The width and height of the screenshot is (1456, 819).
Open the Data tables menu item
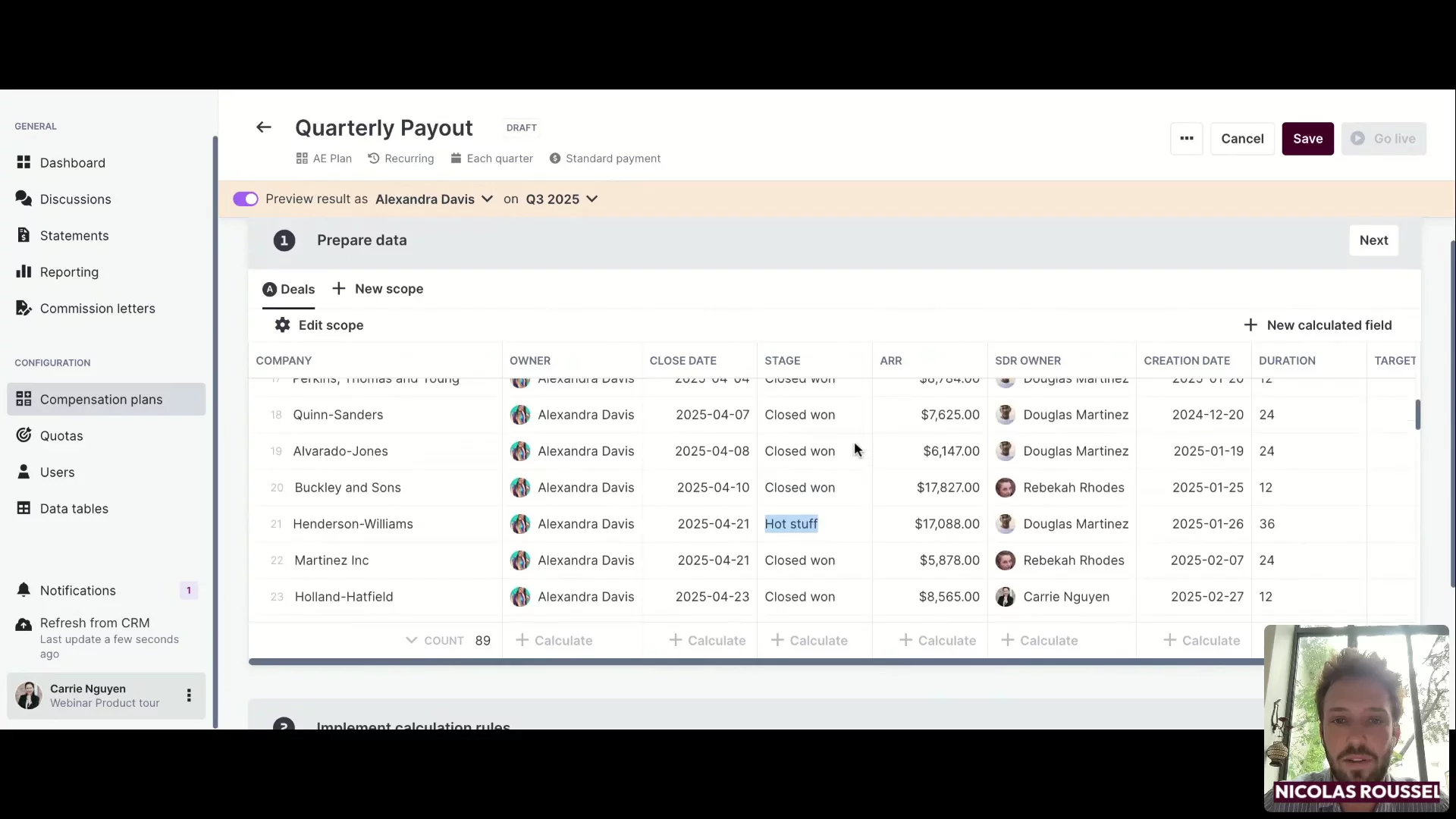pos(106,509)
